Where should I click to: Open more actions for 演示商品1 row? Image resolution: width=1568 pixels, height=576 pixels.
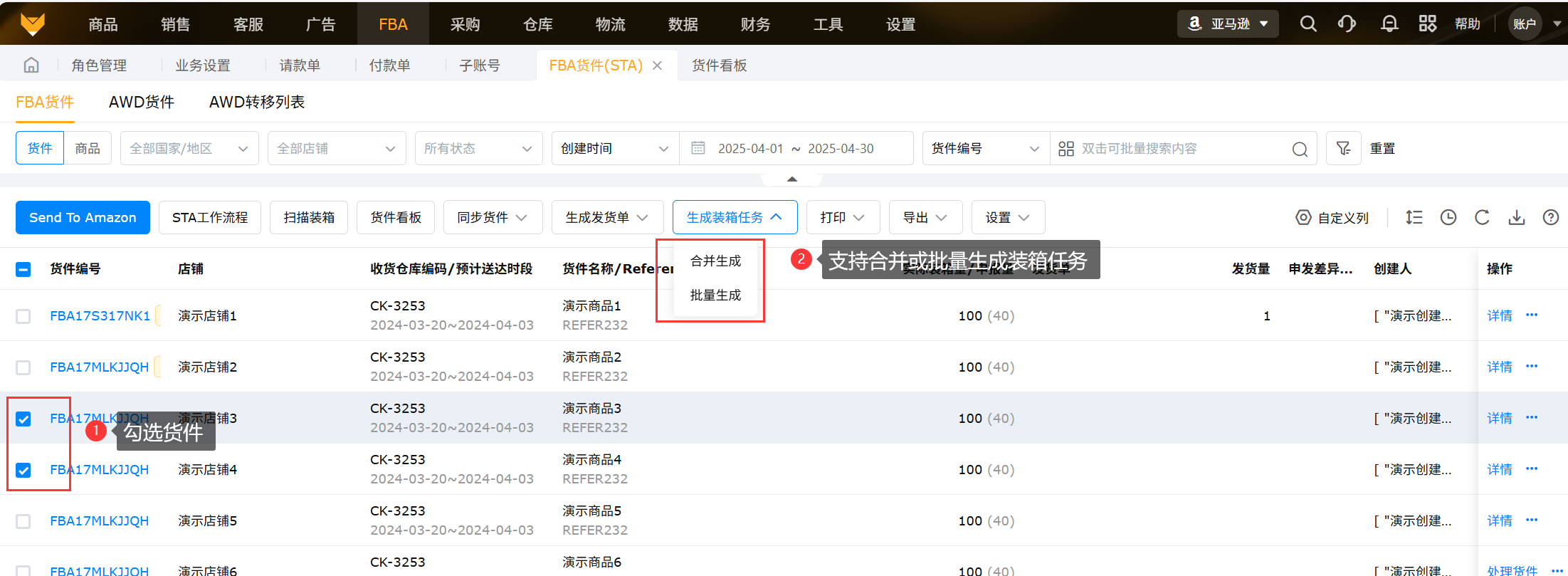click(x=1532, y=315)
